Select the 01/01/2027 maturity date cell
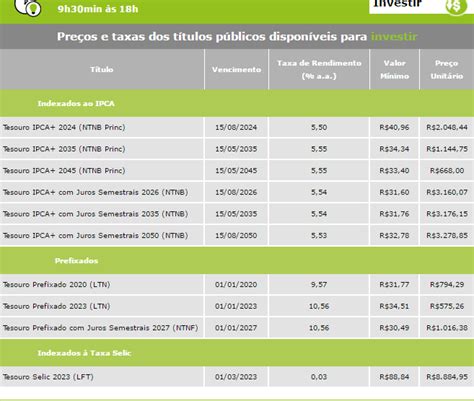This screenshot has width=474, height=401. (236, 328)
